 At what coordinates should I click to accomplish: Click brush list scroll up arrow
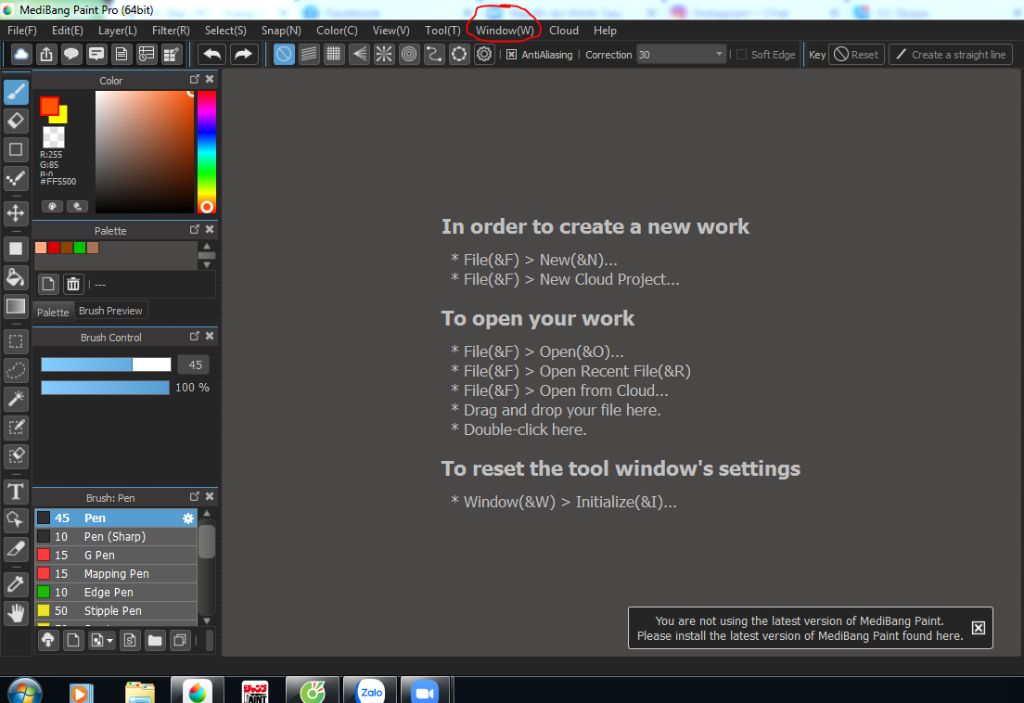click(207, 514)
